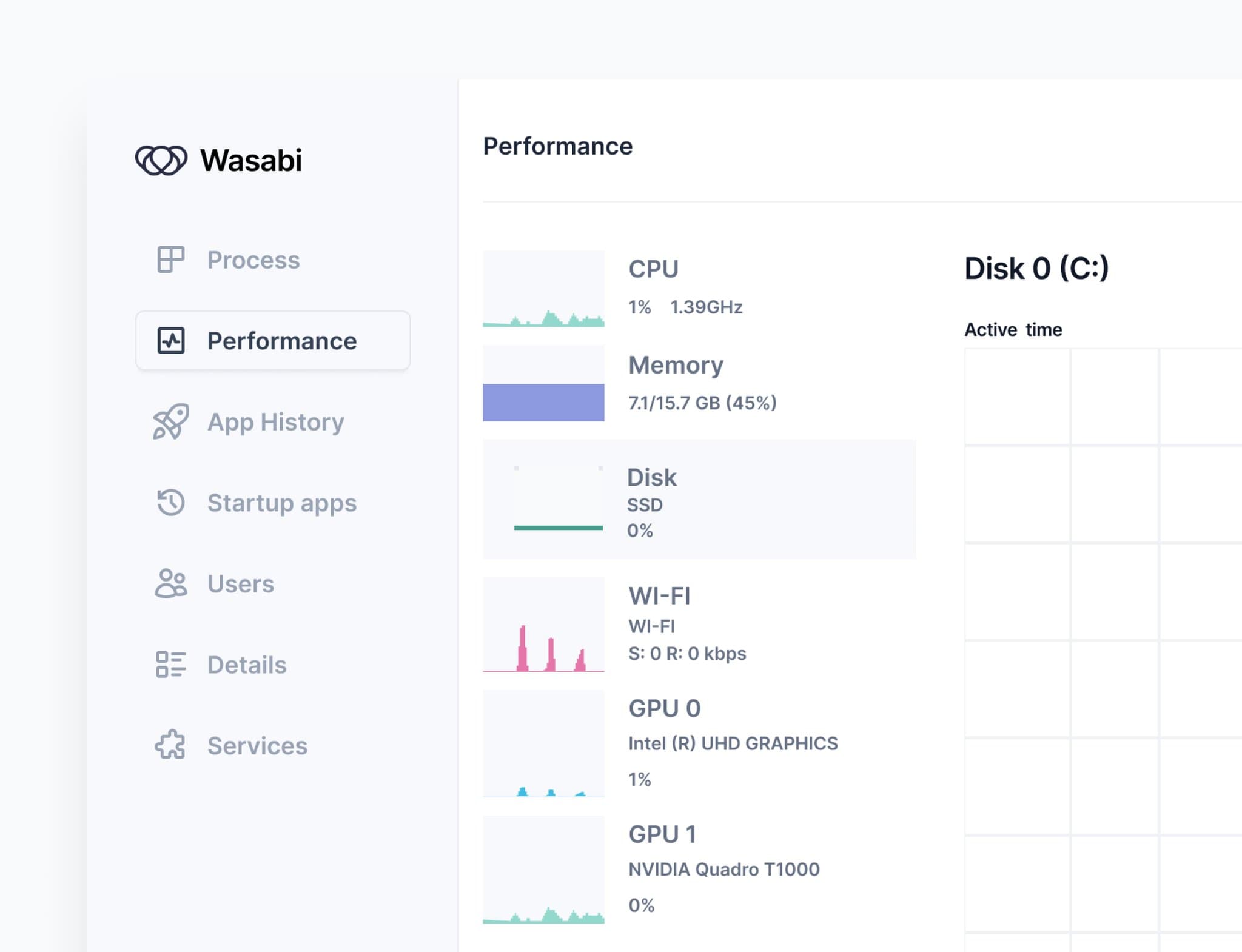Click the Startup apps clock icon
Screen dimensions: 1242x952
(x=170, y=503)
